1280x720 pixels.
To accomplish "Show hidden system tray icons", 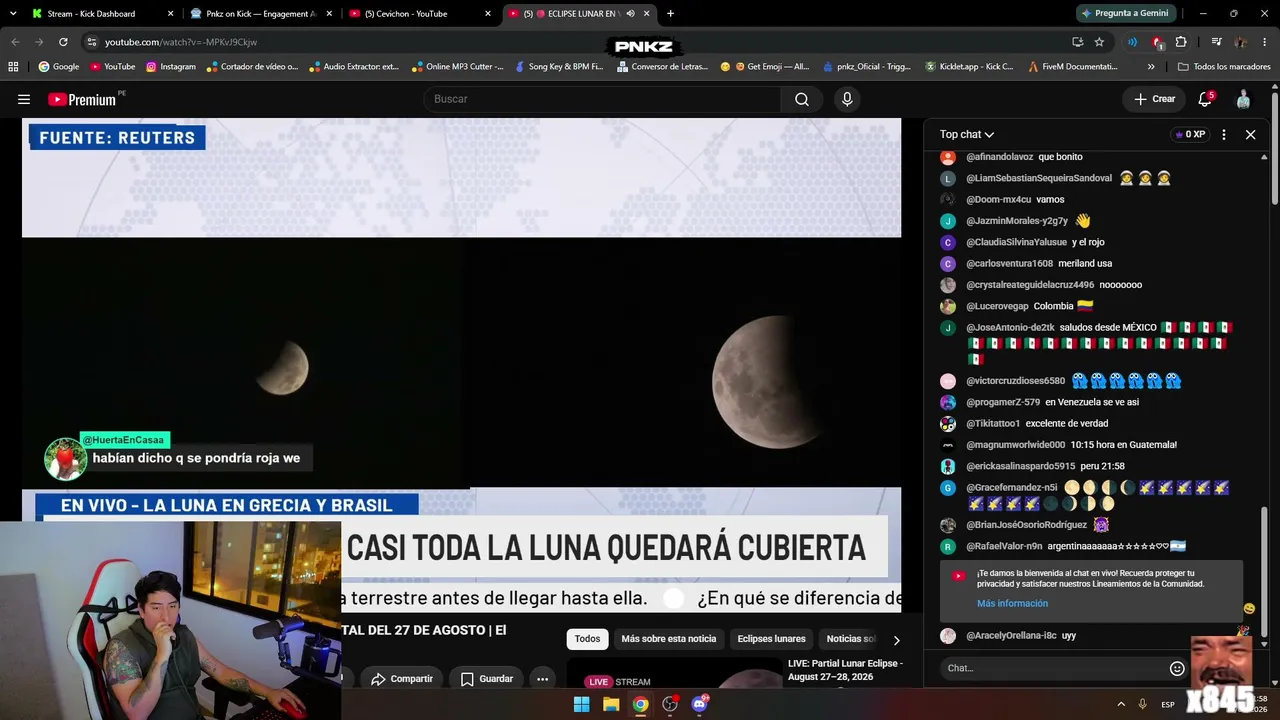I will click(1120, 704).
